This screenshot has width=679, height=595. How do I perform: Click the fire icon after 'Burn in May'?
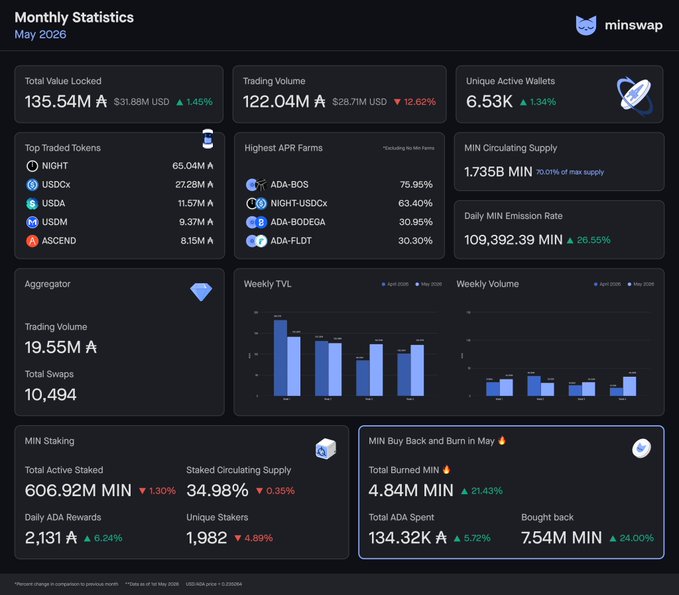[x=502, y=440]
